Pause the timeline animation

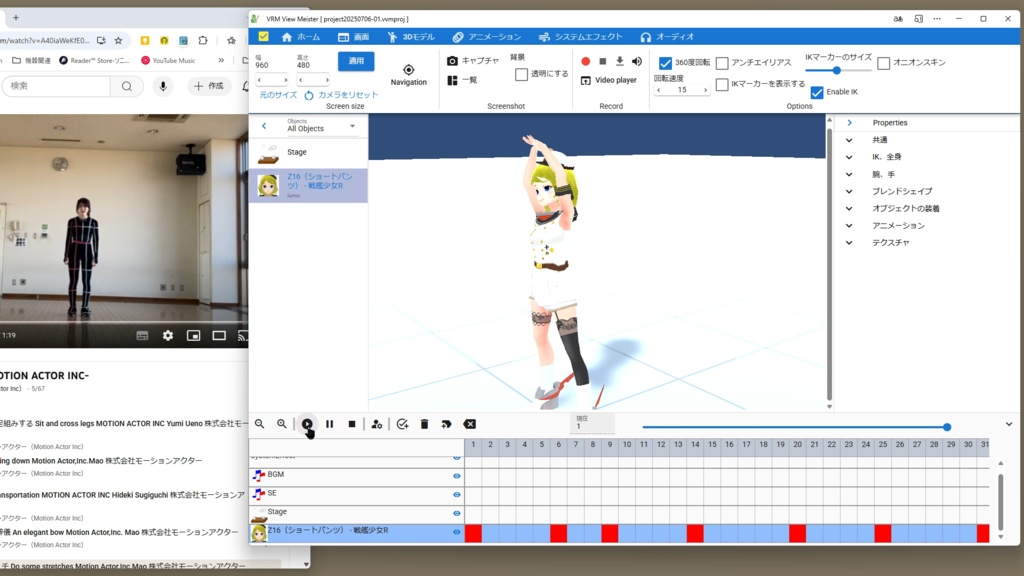[330, 424]
